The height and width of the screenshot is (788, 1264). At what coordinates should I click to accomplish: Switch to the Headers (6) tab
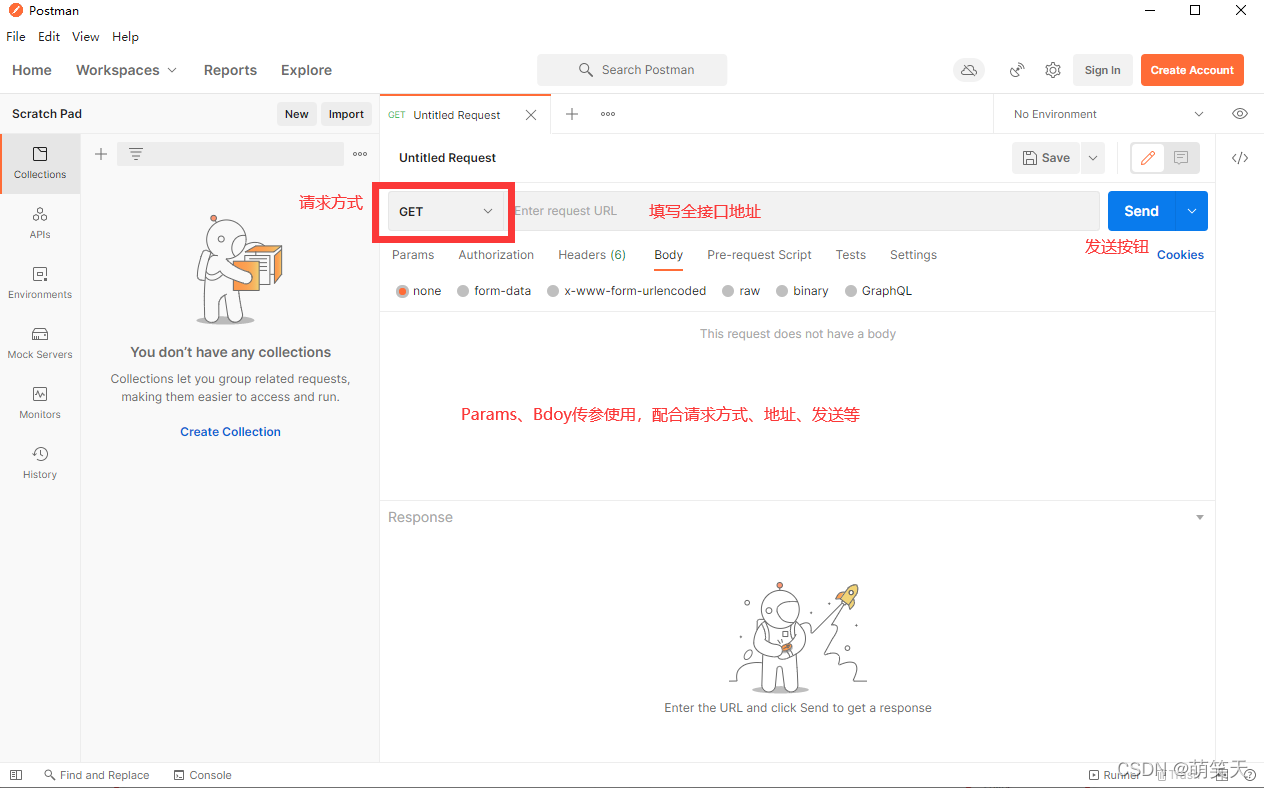point(592,255)
